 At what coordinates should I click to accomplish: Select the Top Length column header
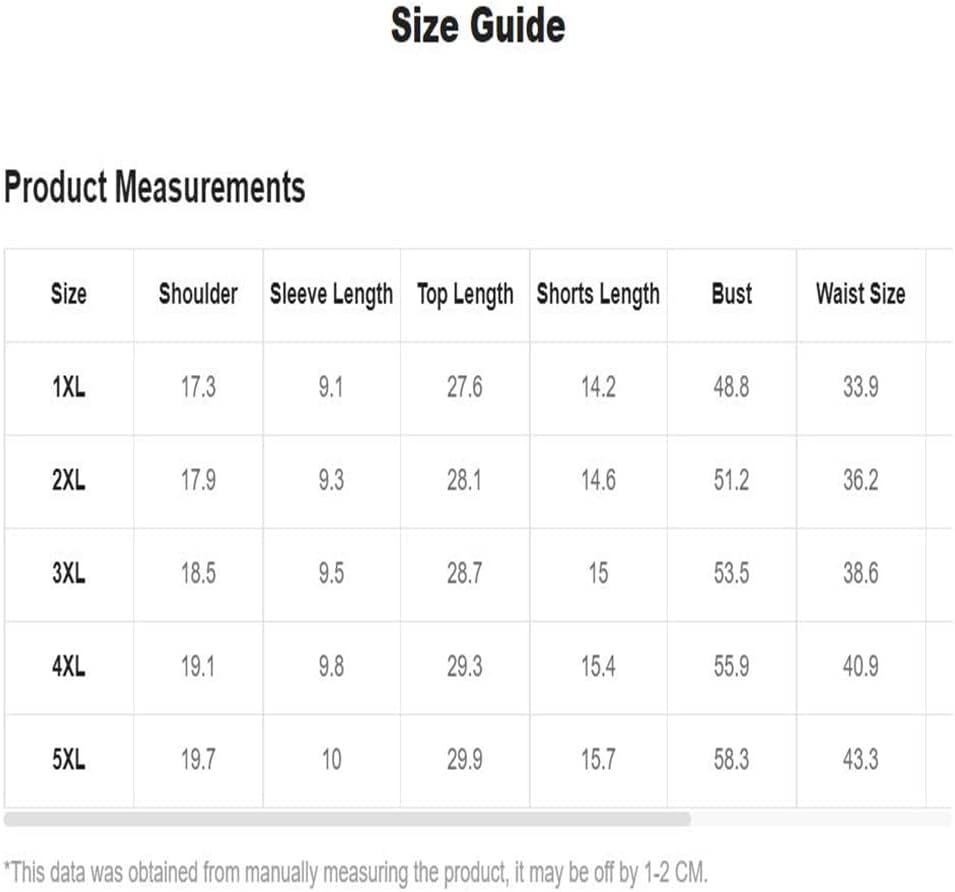[465, 294]
